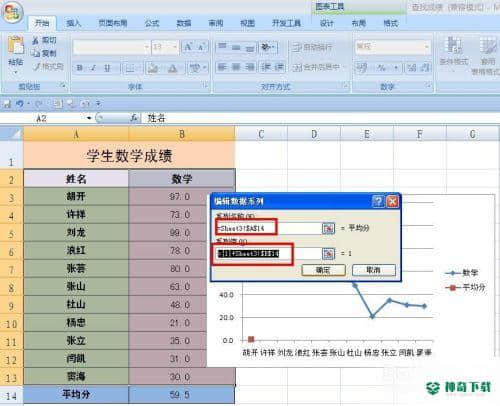Screen dimensions: 500x406
Task: Open the font size dropdown
Action: pyautogui.click(x=175, y=47)
